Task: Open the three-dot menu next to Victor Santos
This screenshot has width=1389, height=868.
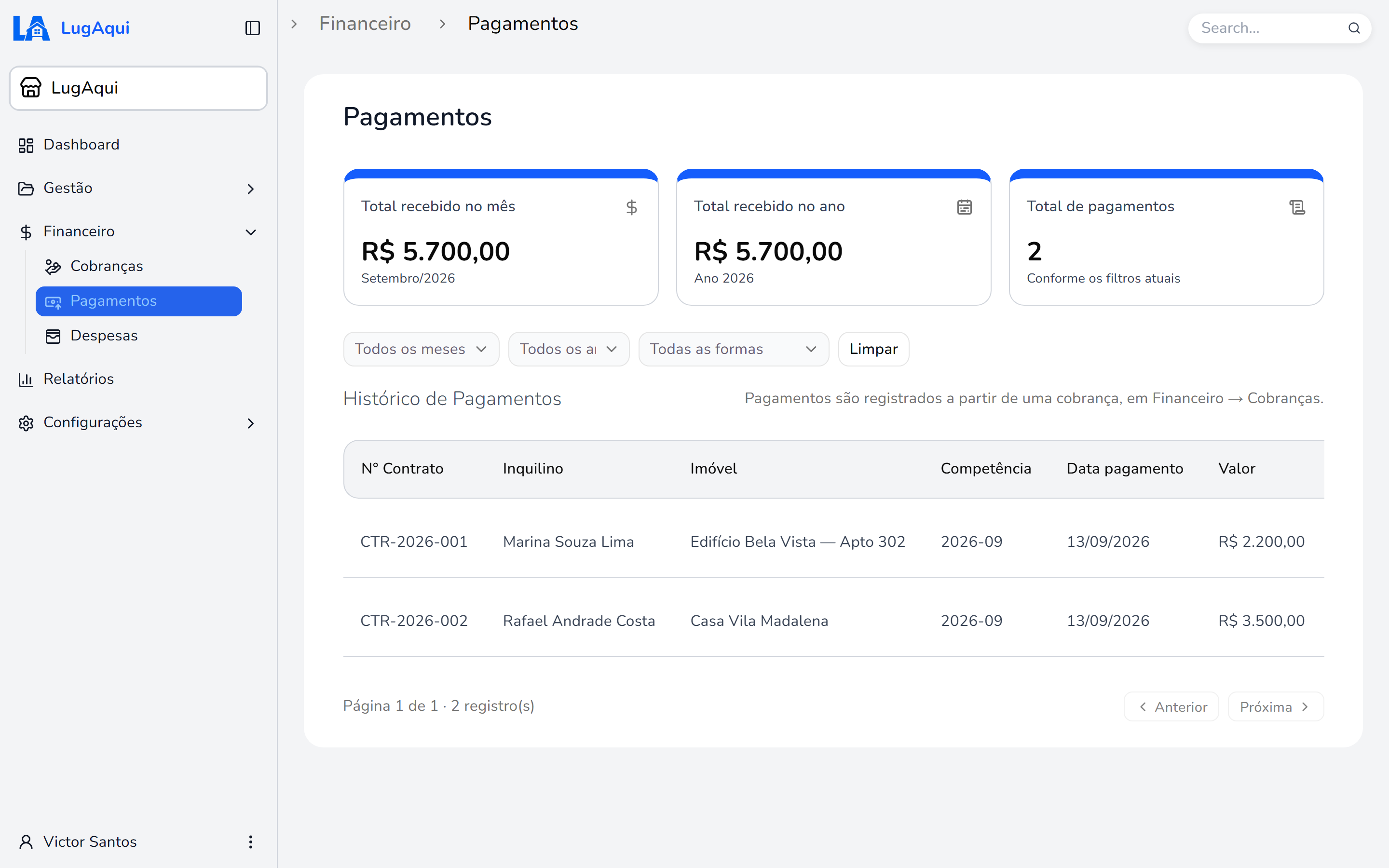Action: pyautogui.click(x=250, y=842)
